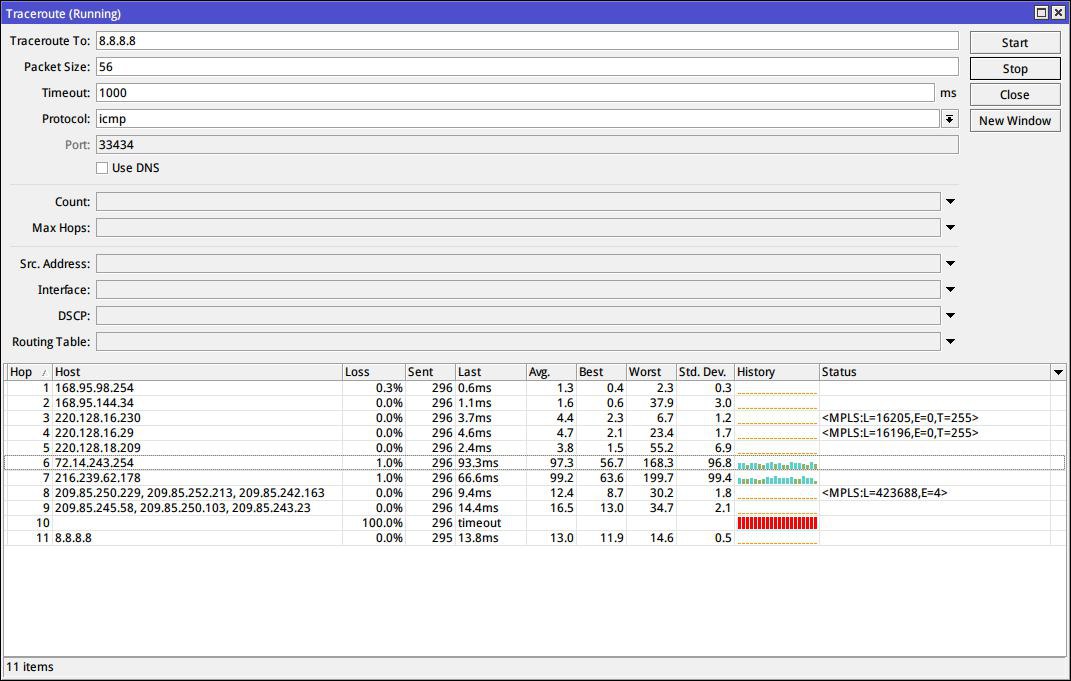Click red history bar of hop 10
This screenshot has width=1071, height=681.
(x=777, y=523)
